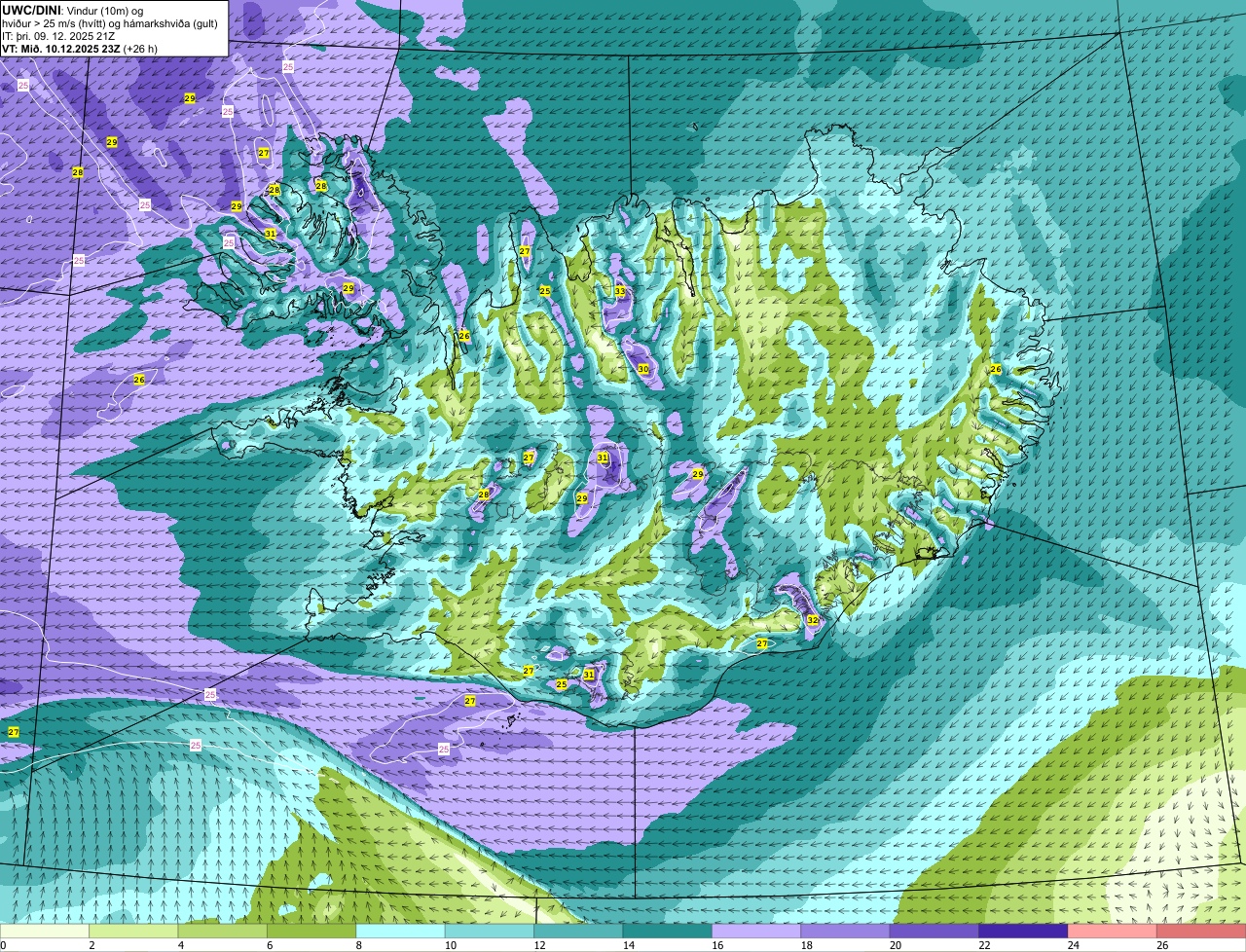Select the 8–10 m/s light cyan legend swatch
1246x952 pixels.
point(401,932)
